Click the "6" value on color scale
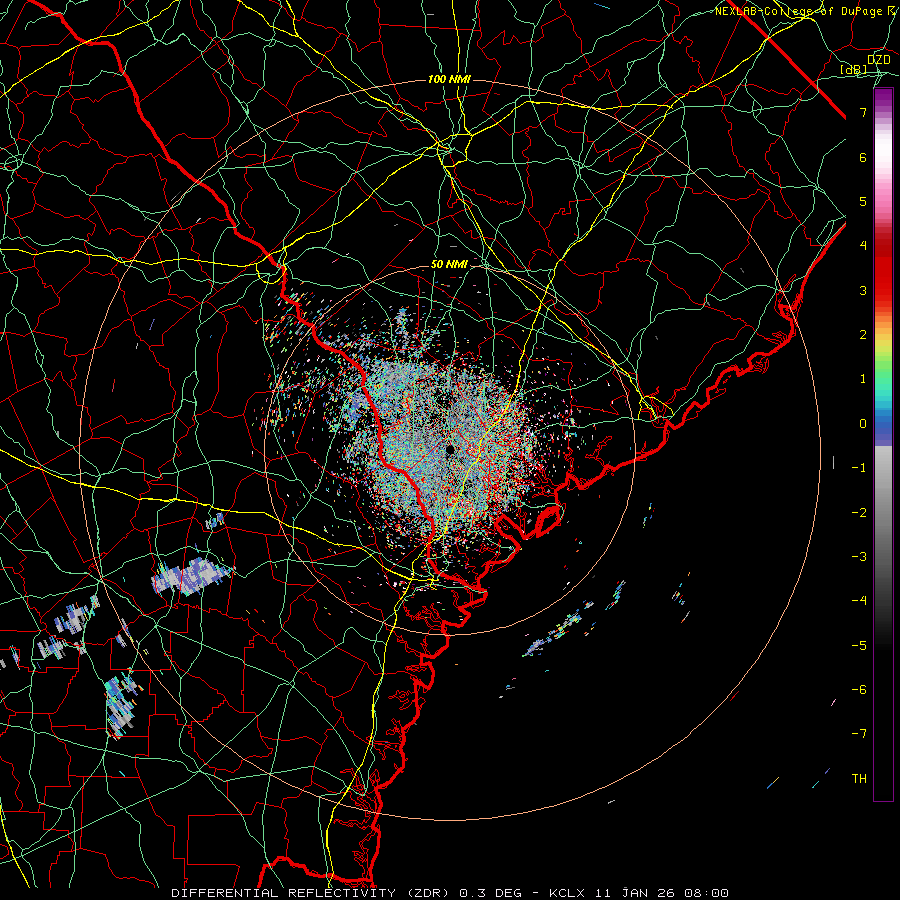900x900 pixels. pyautogui.click(x=863, y=157)
